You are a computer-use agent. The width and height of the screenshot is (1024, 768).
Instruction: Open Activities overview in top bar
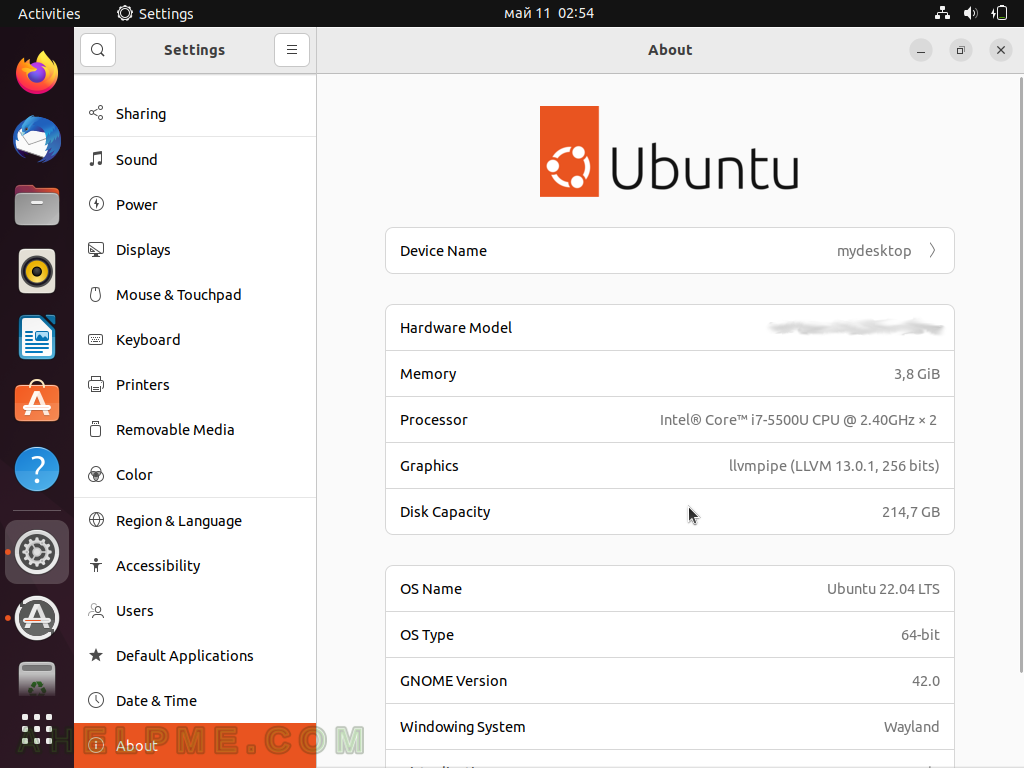point(49,13)
